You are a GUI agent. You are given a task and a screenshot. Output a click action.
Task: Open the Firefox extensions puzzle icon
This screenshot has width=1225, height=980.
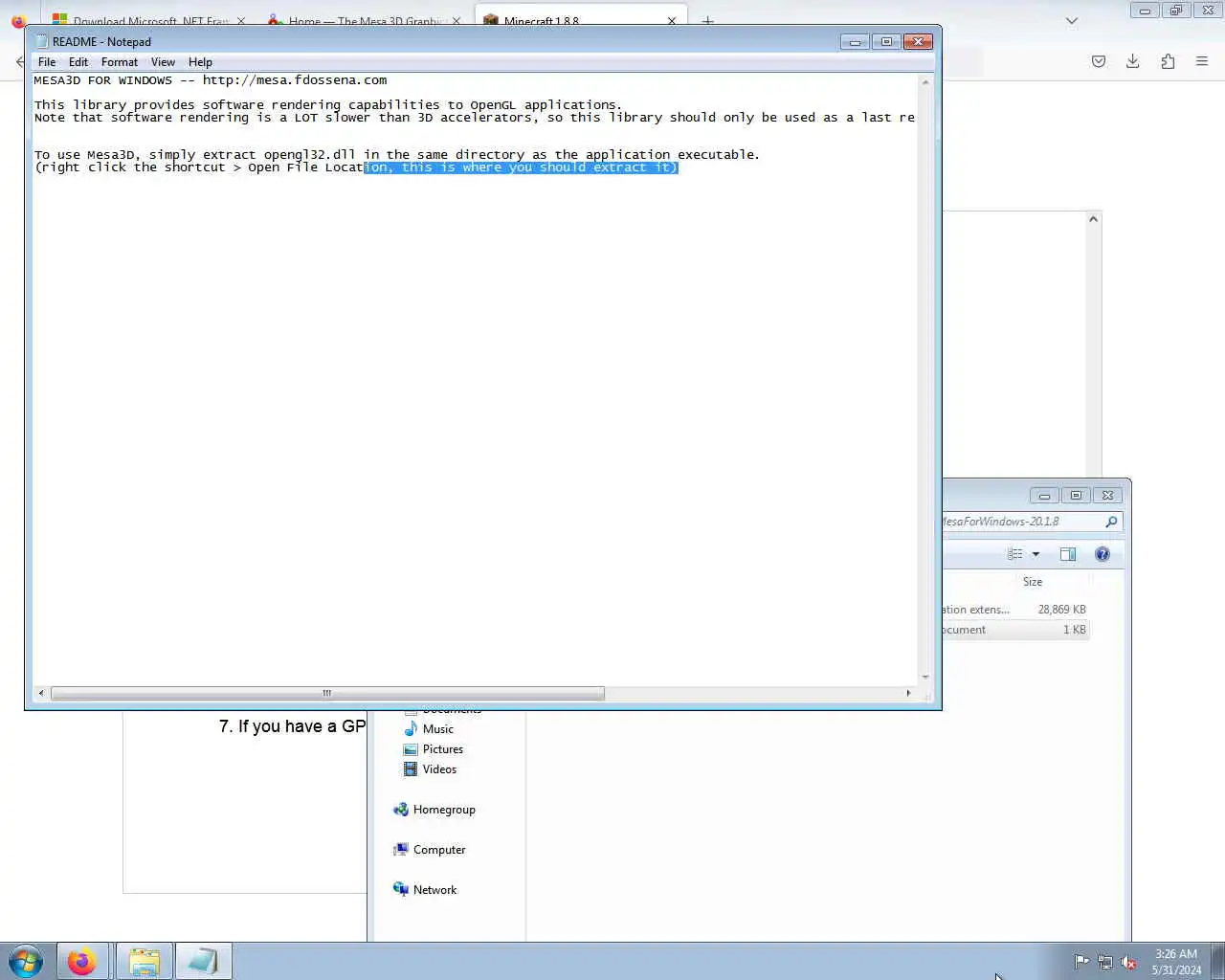tap(1168, 61)
